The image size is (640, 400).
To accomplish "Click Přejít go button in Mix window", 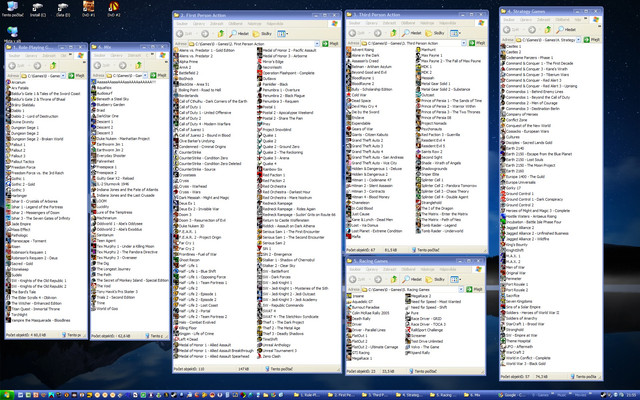I will (159, 76).
